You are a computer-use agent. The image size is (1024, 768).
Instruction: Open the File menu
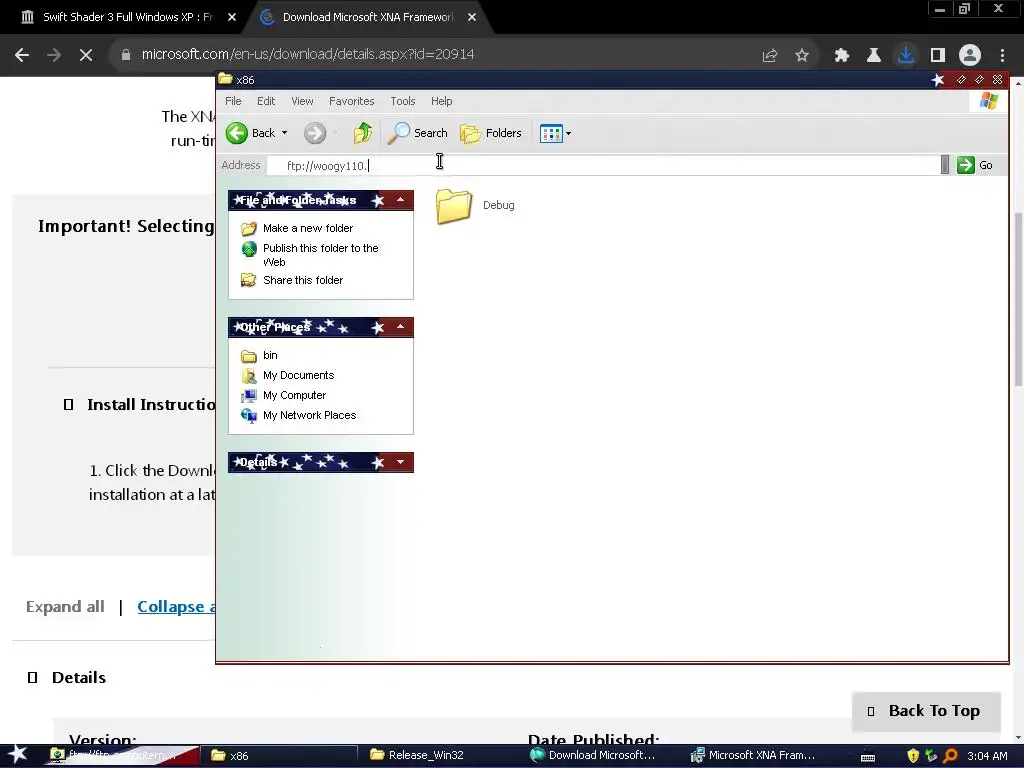[x=233, y=101]
